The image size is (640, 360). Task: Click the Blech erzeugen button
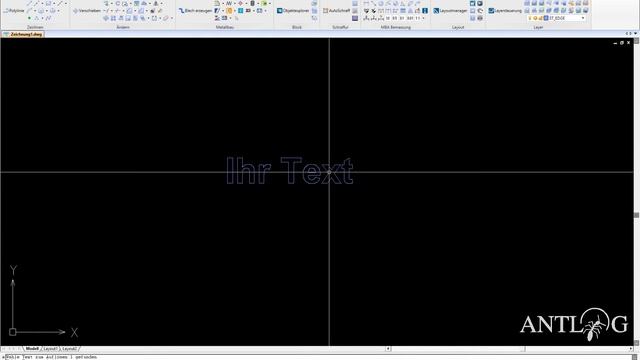click(196, 11)
